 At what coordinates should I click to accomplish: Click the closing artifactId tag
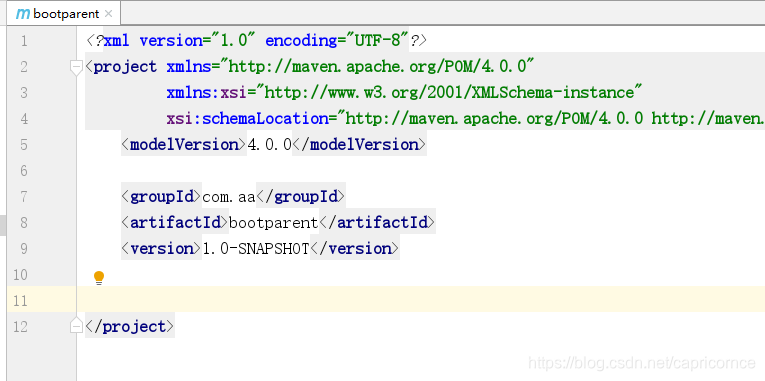pos(377,222)
